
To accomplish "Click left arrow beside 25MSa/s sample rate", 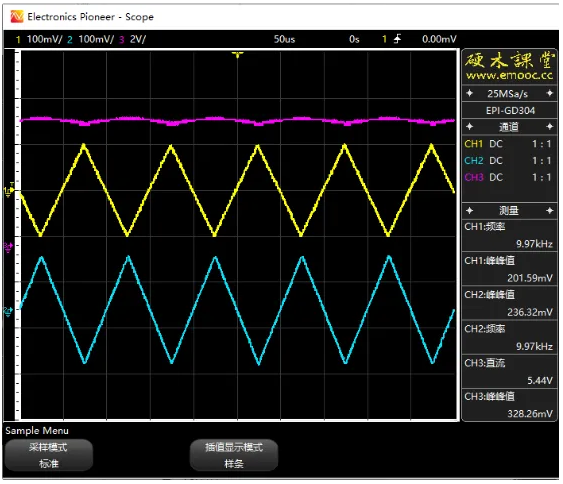I will point(469,93).
